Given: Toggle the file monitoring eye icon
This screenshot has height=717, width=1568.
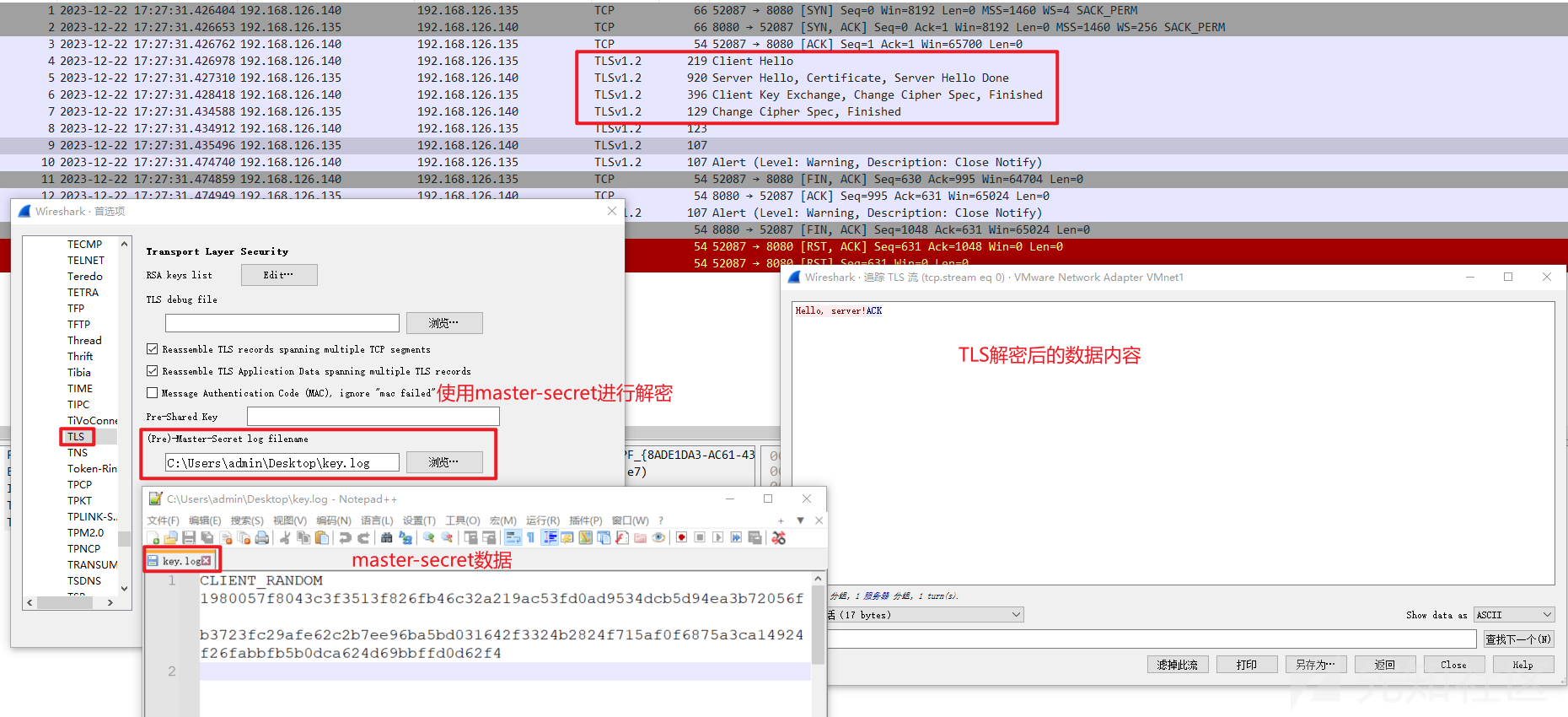Looking at the screenshot, I should (x=658, y=537).
